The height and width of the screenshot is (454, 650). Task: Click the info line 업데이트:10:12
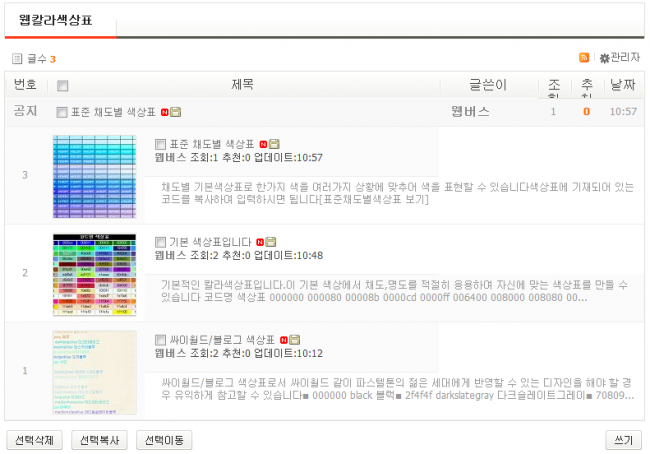coord(288,353)
